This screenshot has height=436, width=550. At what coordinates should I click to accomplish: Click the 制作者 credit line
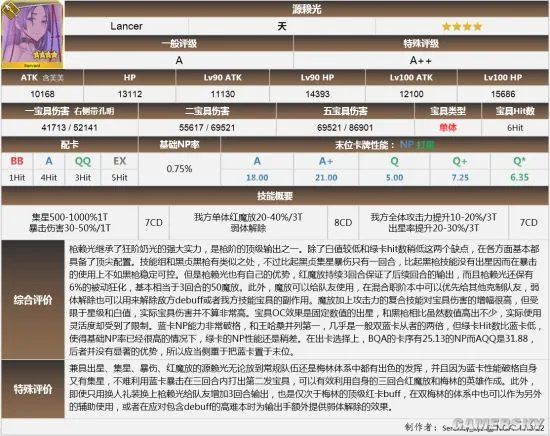[x=474, y=428]
